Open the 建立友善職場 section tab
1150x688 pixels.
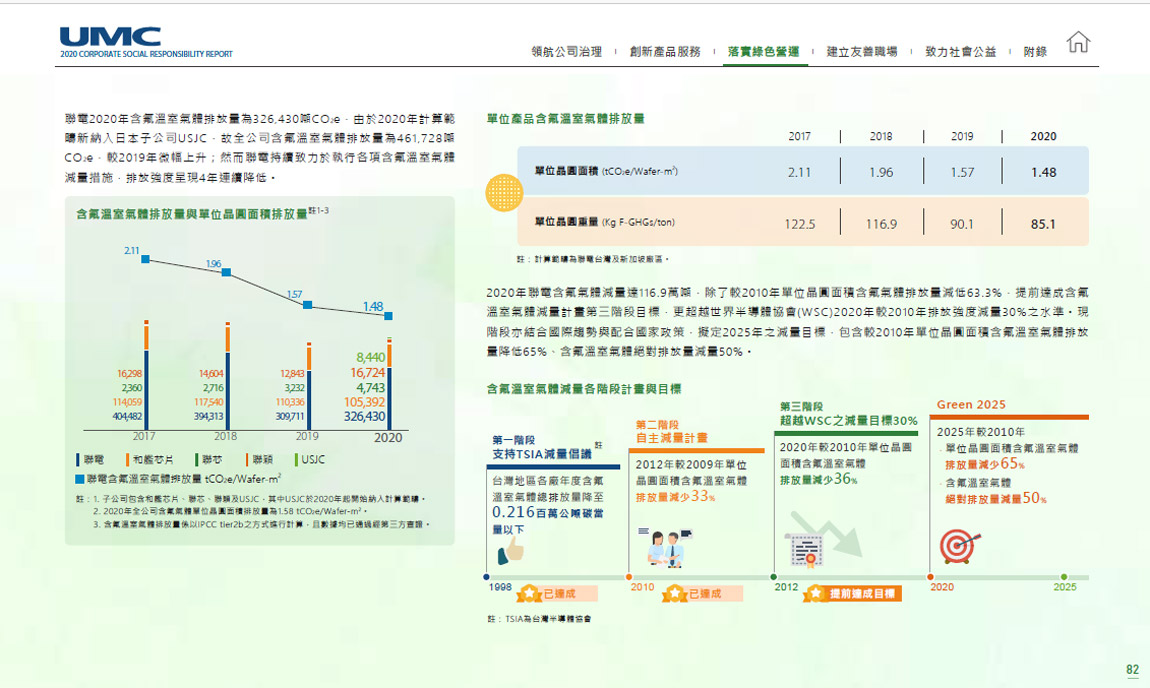coord(861,52)
